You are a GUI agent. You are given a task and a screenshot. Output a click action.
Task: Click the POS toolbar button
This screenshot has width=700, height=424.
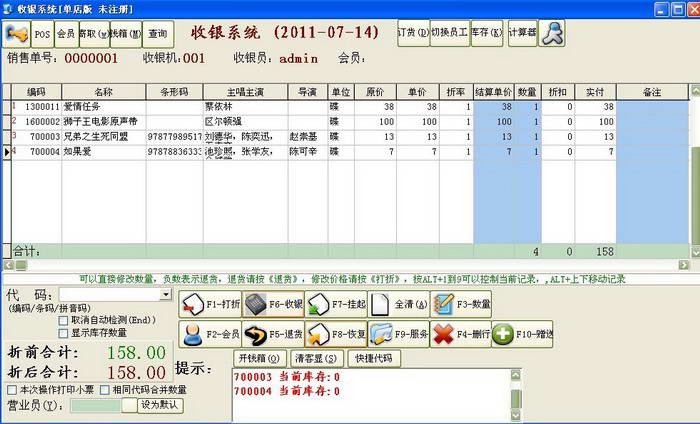[42, 34]
